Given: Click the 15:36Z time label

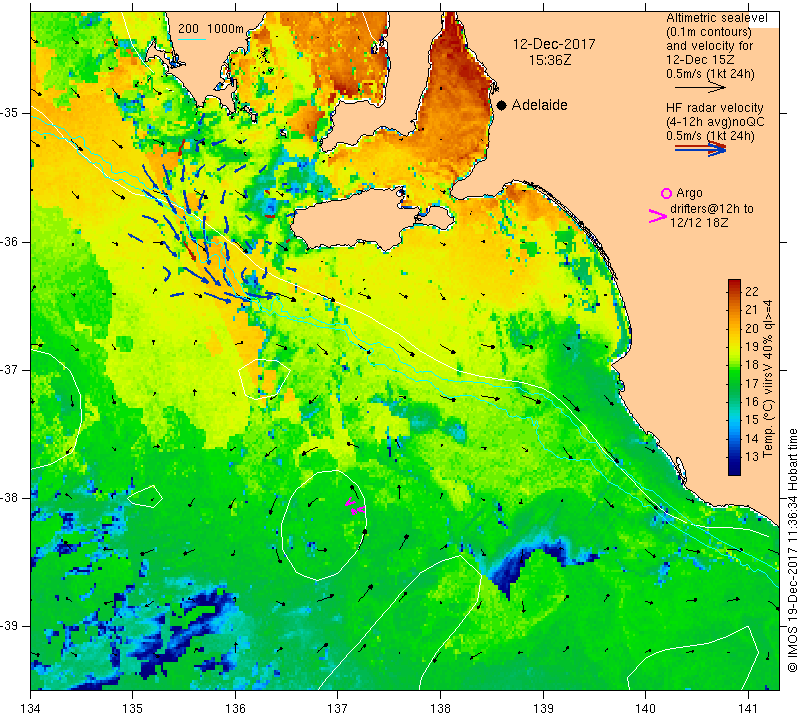Looking at the screenshot, I should (x=549, y=60).
